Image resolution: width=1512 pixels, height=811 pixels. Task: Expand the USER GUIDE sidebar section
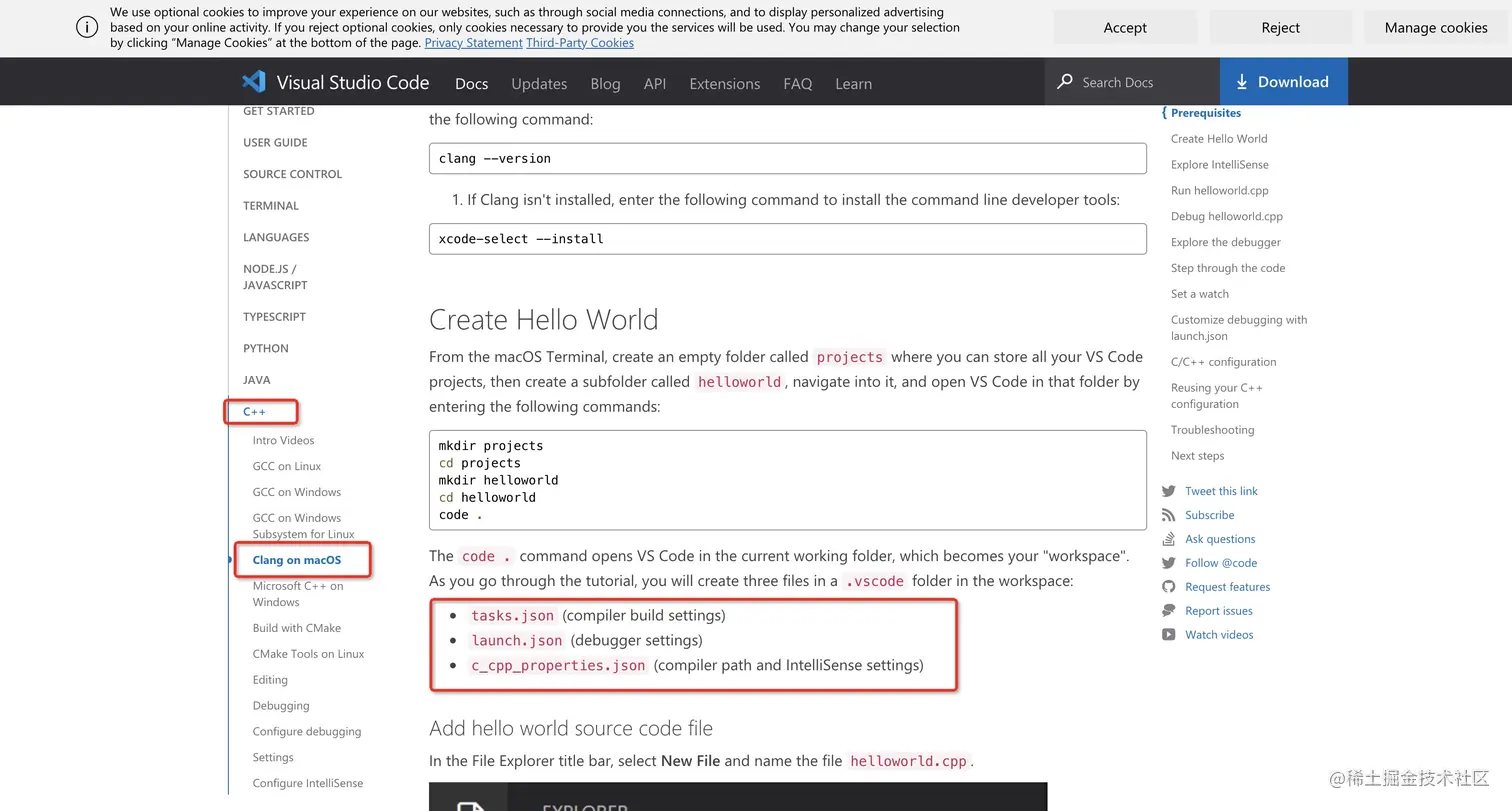275,142
